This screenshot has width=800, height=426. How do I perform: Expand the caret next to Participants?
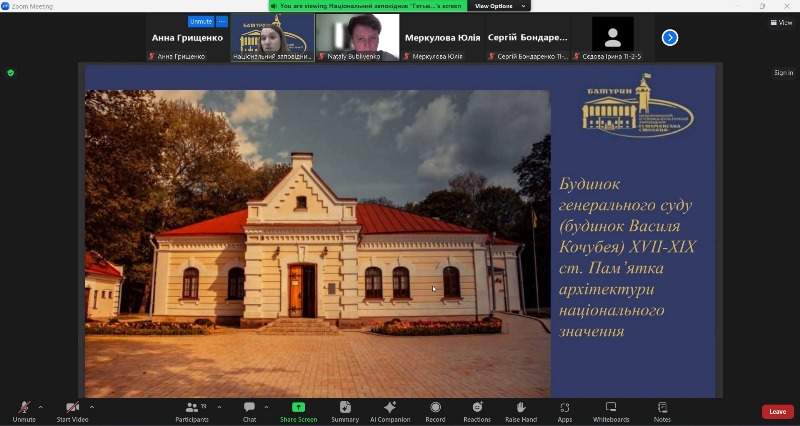pos(219,407)
